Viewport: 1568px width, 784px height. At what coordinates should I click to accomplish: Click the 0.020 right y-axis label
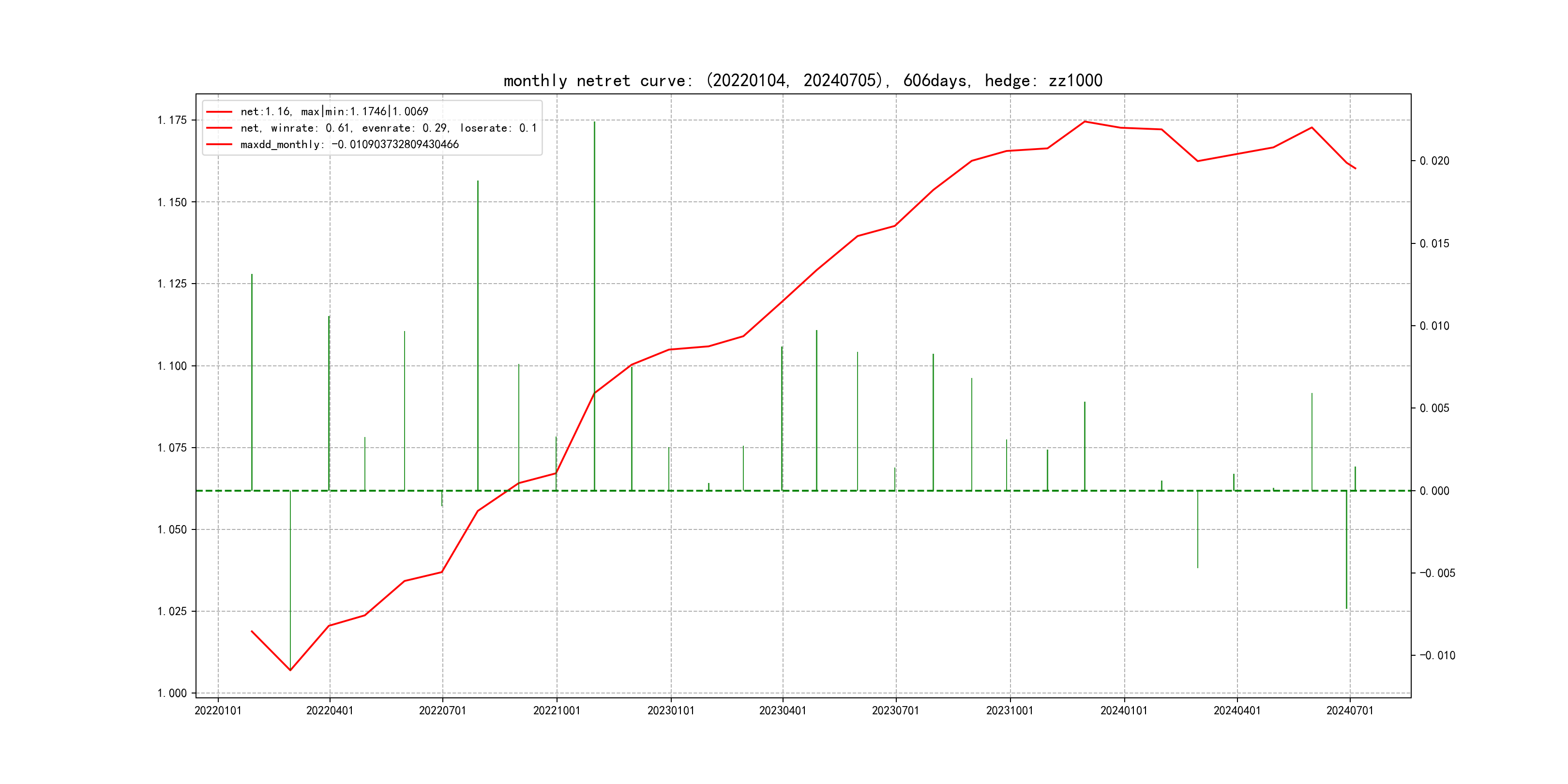(x=1435, y=161)
